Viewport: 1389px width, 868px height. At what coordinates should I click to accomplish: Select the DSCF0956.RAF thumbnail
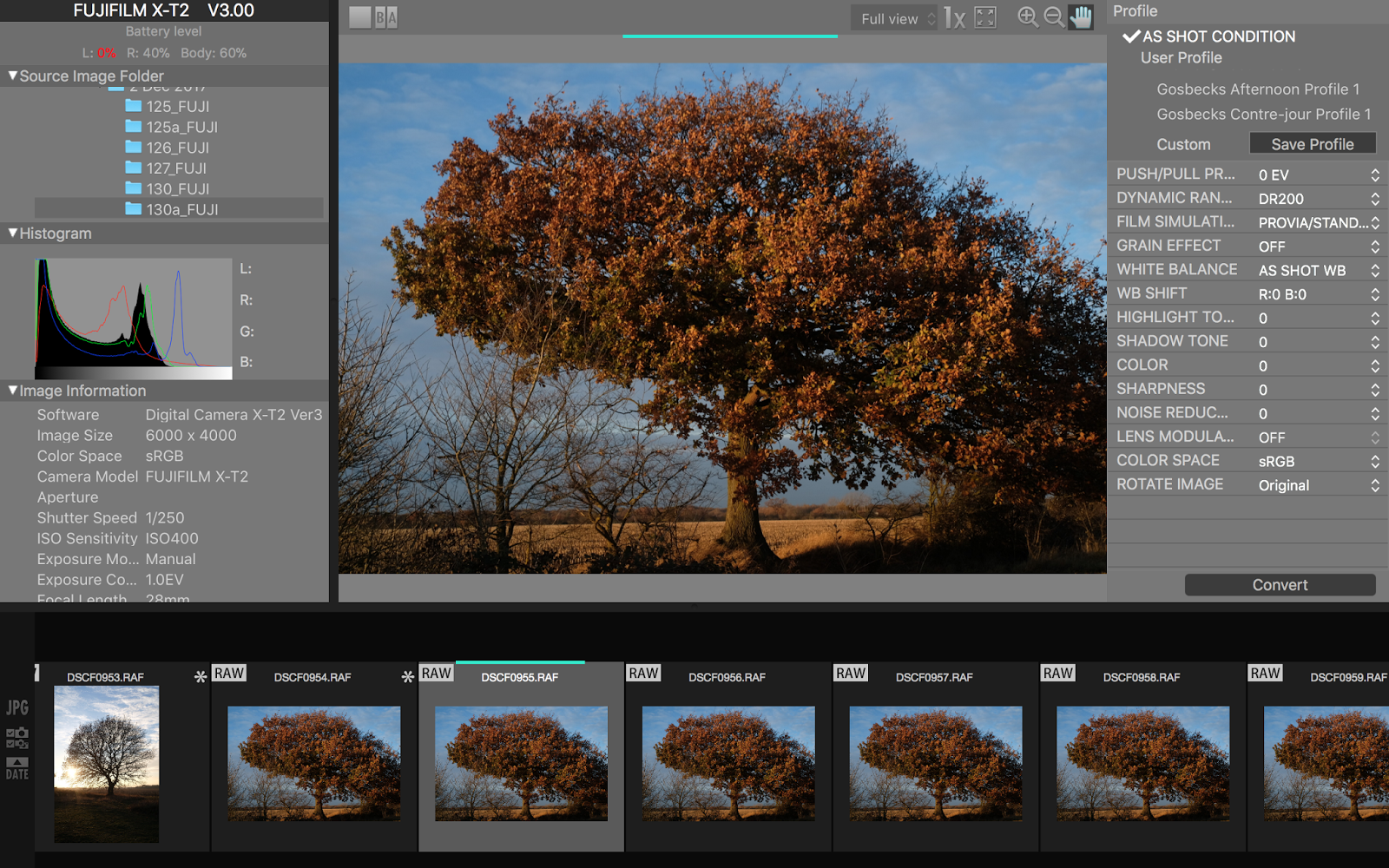point(728,764)
